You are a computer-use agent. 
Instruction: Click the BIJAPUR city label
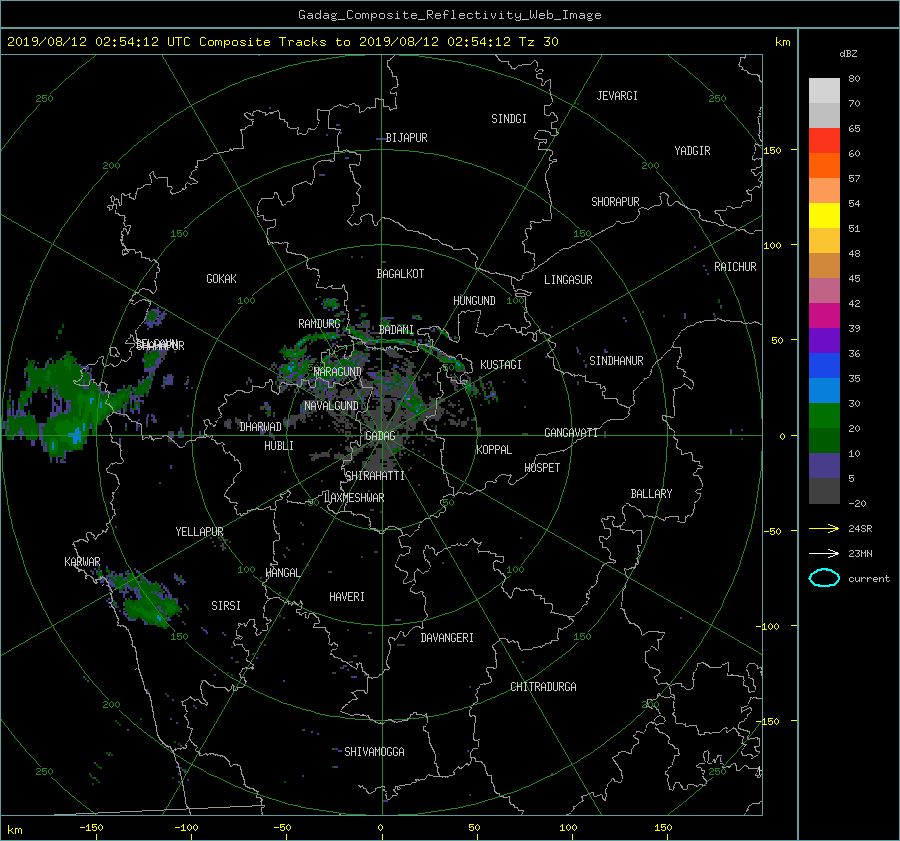pyautogui.click(x=406, y=138)
